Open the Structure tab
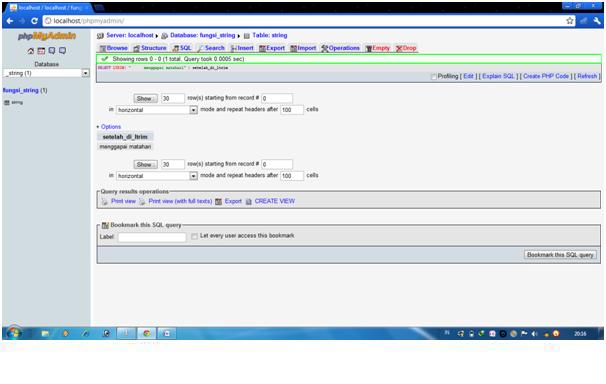This screenshot has height=384, width=606. click(150, 48)
